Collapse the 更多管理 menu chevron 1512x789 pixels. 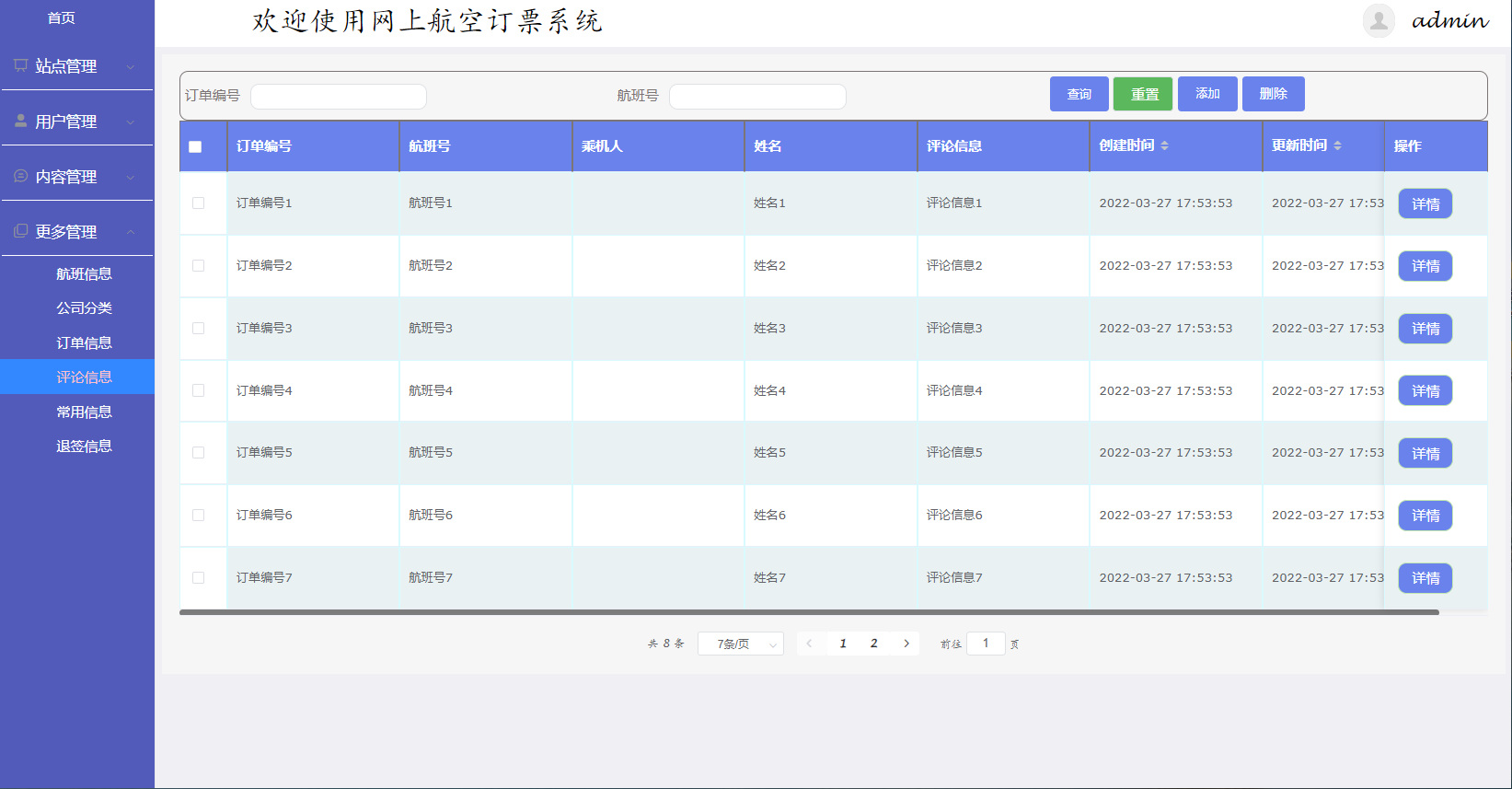coord(131,232)
